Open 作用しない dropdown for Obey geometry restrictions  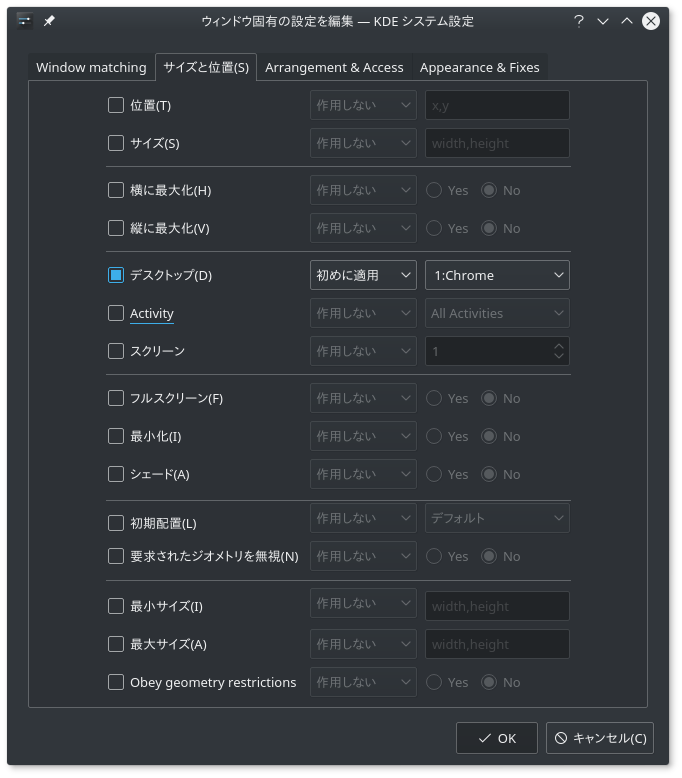pos(363,682)
